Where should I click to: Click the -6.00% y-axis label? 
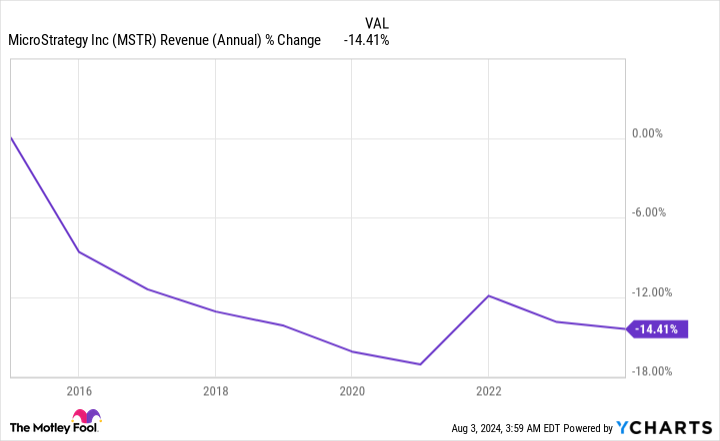pyautogui.click(x=649, y=213)
